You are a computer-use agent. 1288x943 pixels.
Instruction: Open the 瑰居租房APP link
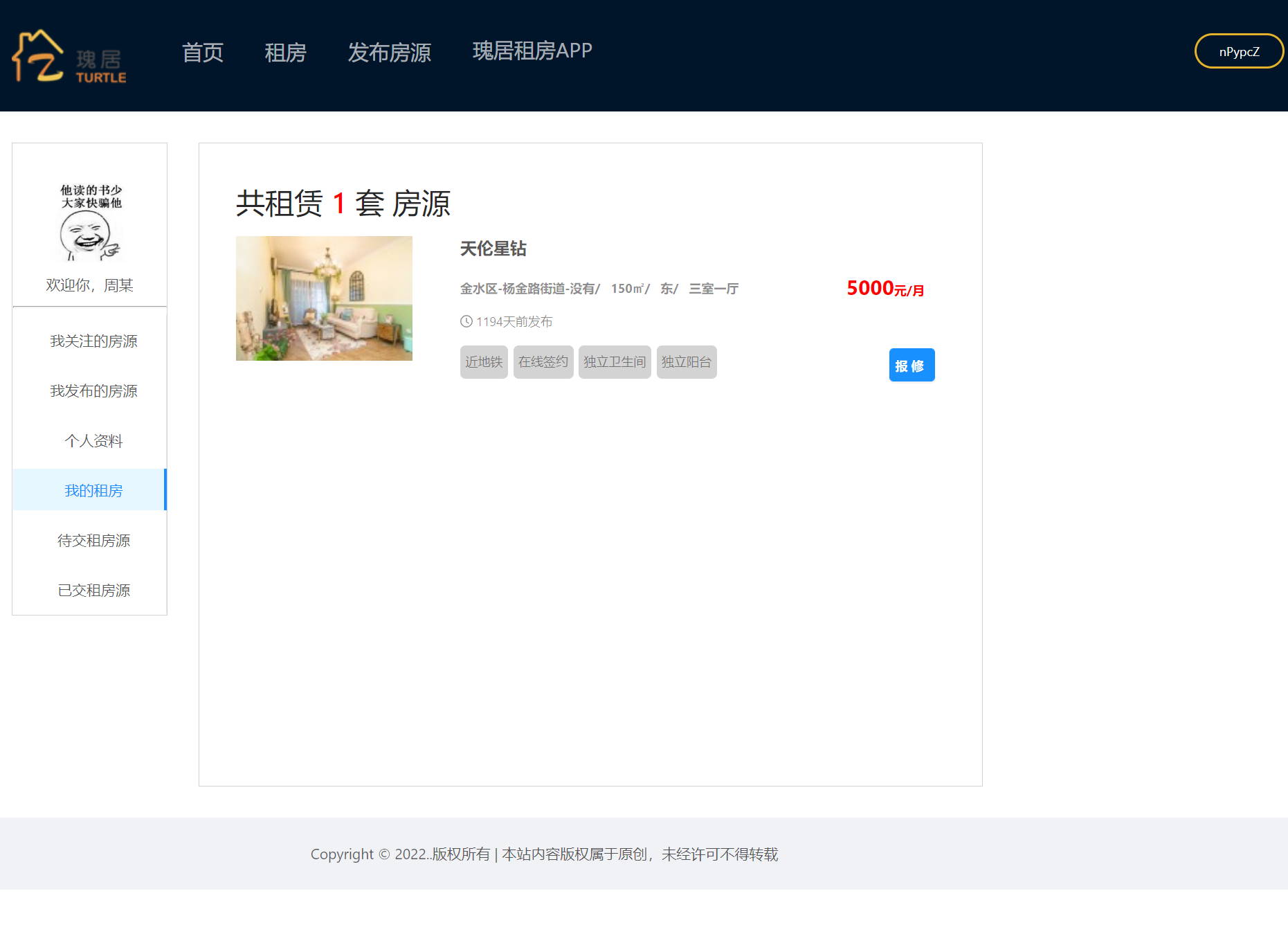[x=532, y=51]
